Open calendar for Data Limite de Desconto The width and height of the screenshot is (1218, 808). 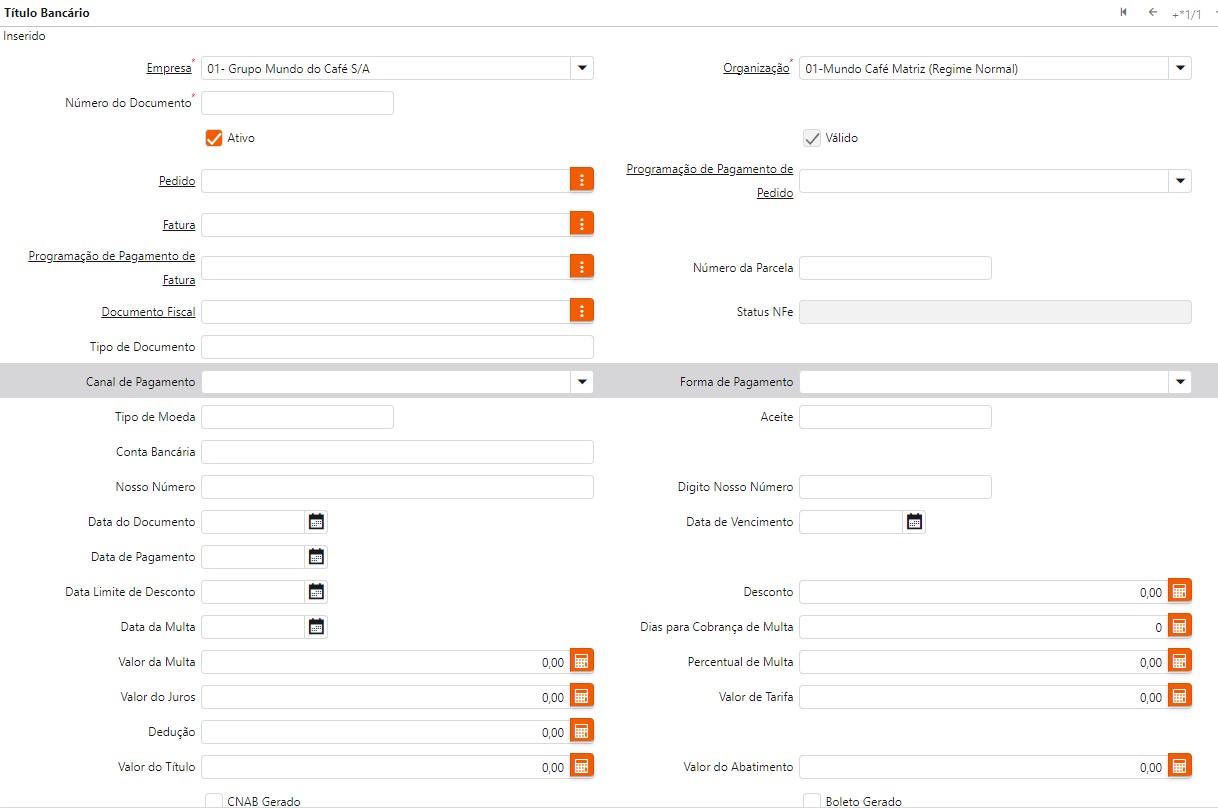click(316, 591)
